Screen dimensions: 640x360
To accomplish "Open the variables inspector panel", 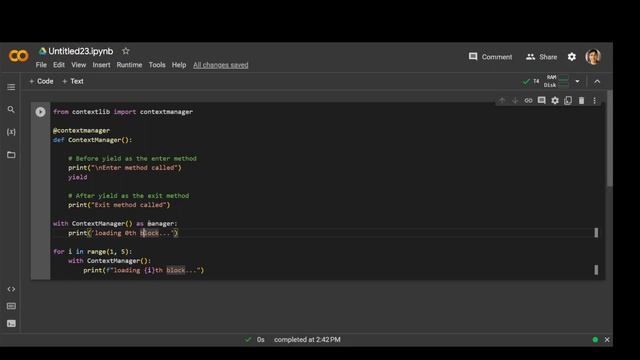I will [x=11, y=132].
